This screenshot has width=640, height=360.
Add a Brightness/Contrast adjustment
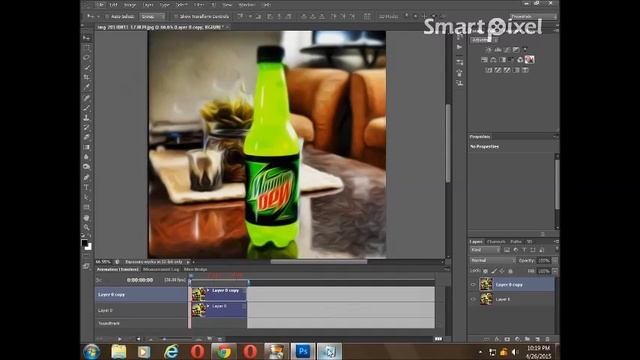[x=489, y=50]
